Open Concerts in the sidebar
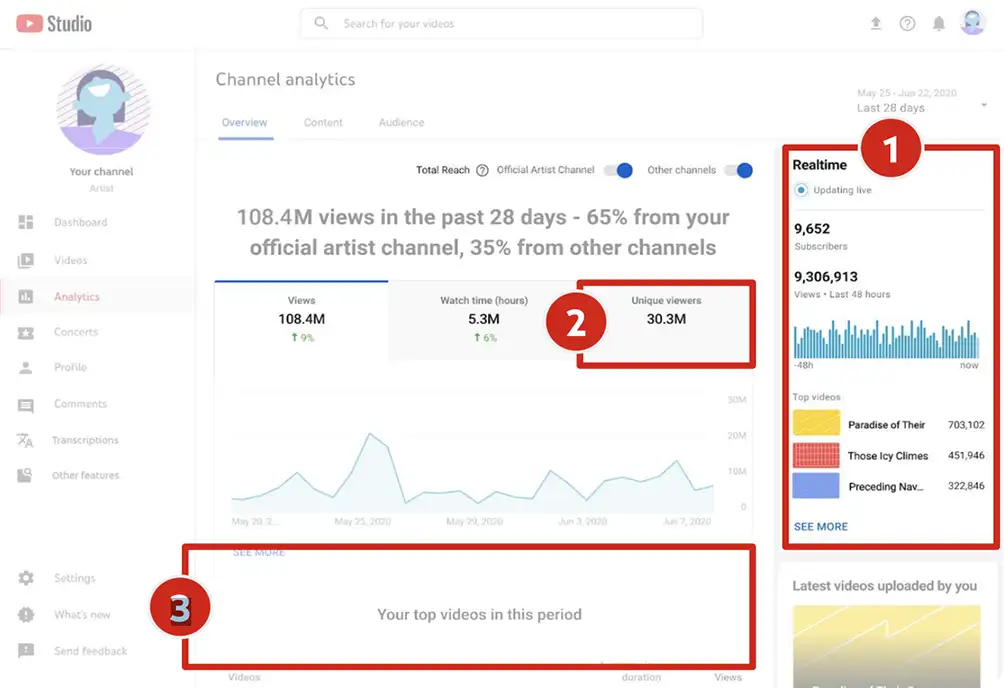The width and height of the screenshot is (1004, 688). [x=76, y=332]
